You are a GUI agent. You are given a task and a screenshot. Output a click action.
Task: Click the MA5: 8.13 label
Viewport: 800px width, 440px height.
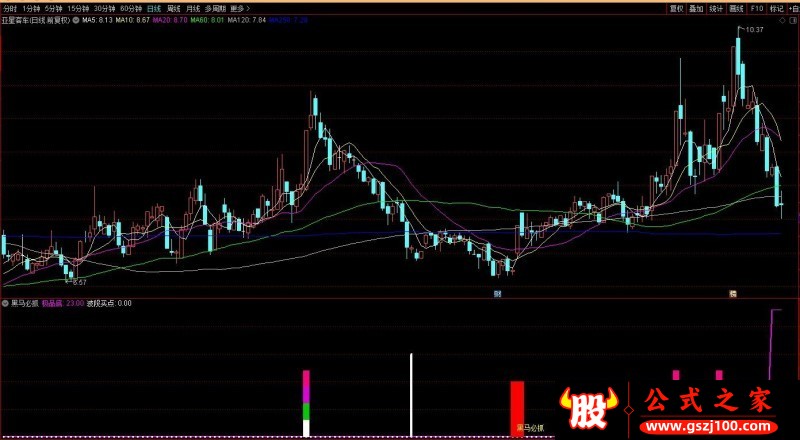point(97,20)
